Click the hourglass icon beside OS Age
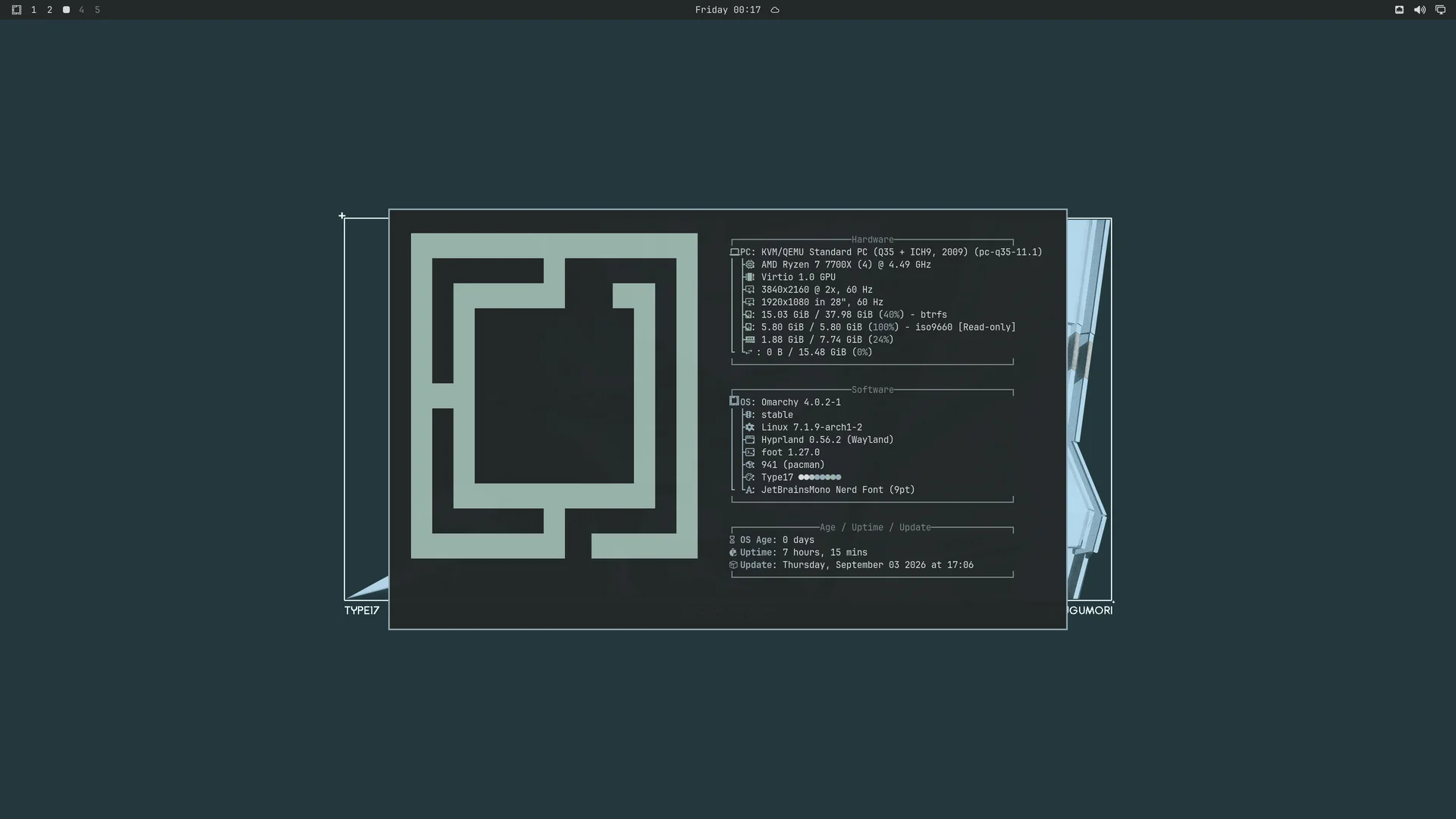Image resolution: width=1456 pixels, height=819 pixels. click(x=733, y=540)
